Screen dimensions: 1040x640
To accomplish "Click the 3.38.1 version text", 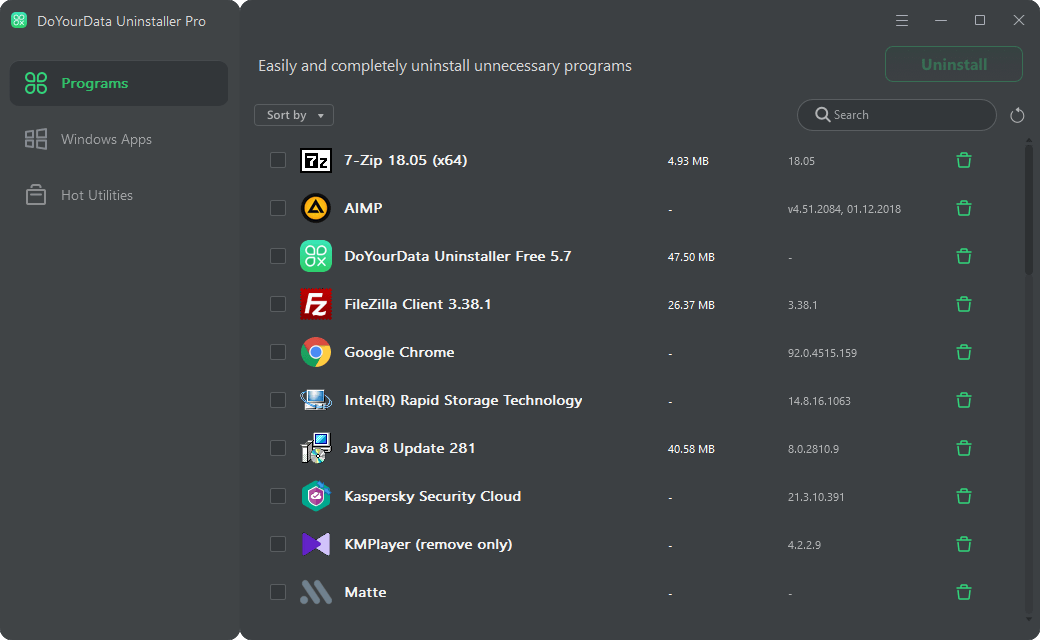I will (803, 306).
